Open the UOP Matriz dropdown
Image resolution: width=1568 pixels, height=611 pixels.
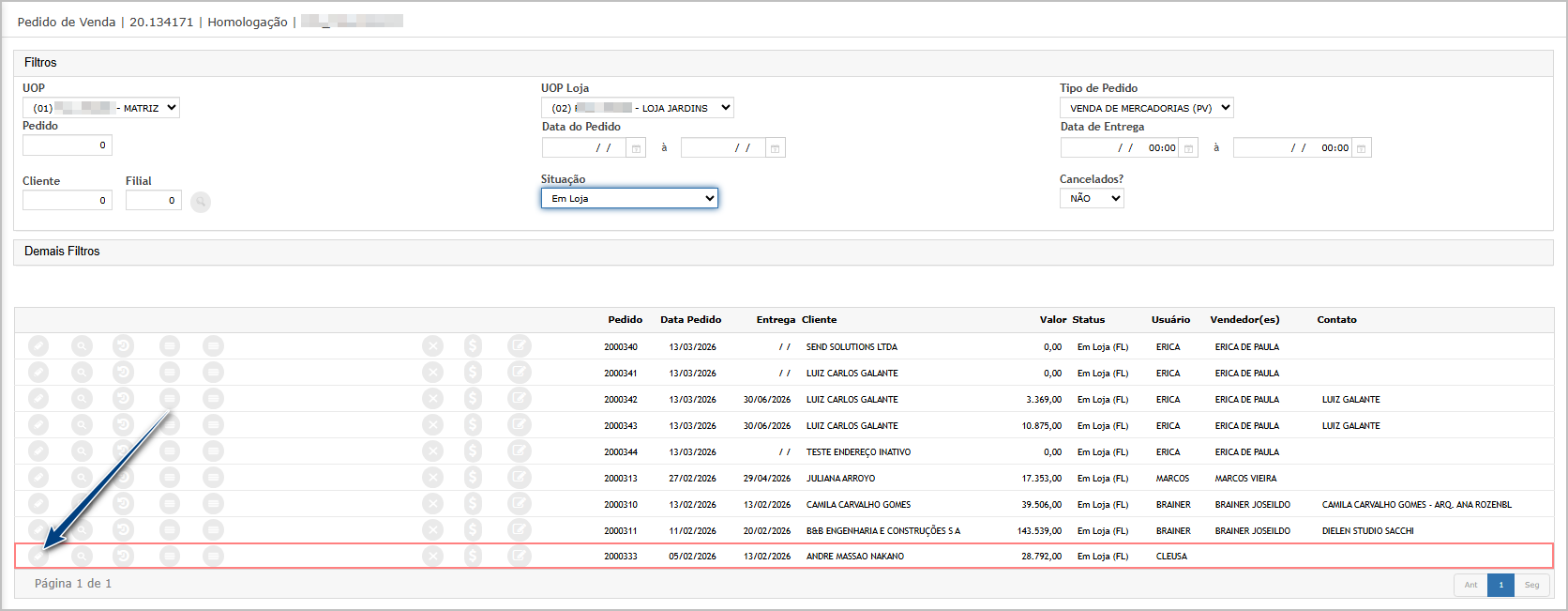[101, 108]
